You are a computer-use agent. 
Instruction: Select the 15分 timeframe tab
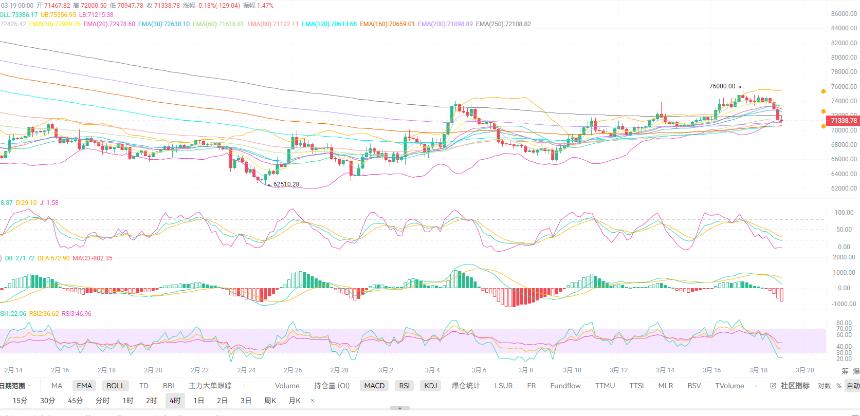point(20,401)
